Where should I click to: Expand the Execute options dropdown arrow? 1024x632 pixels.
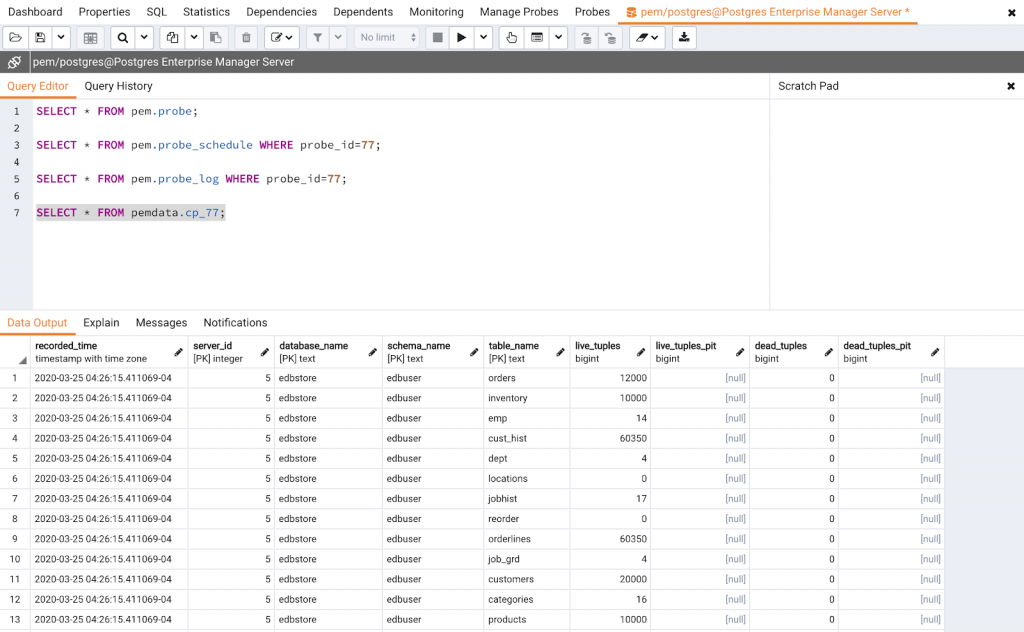pos(484,38)
